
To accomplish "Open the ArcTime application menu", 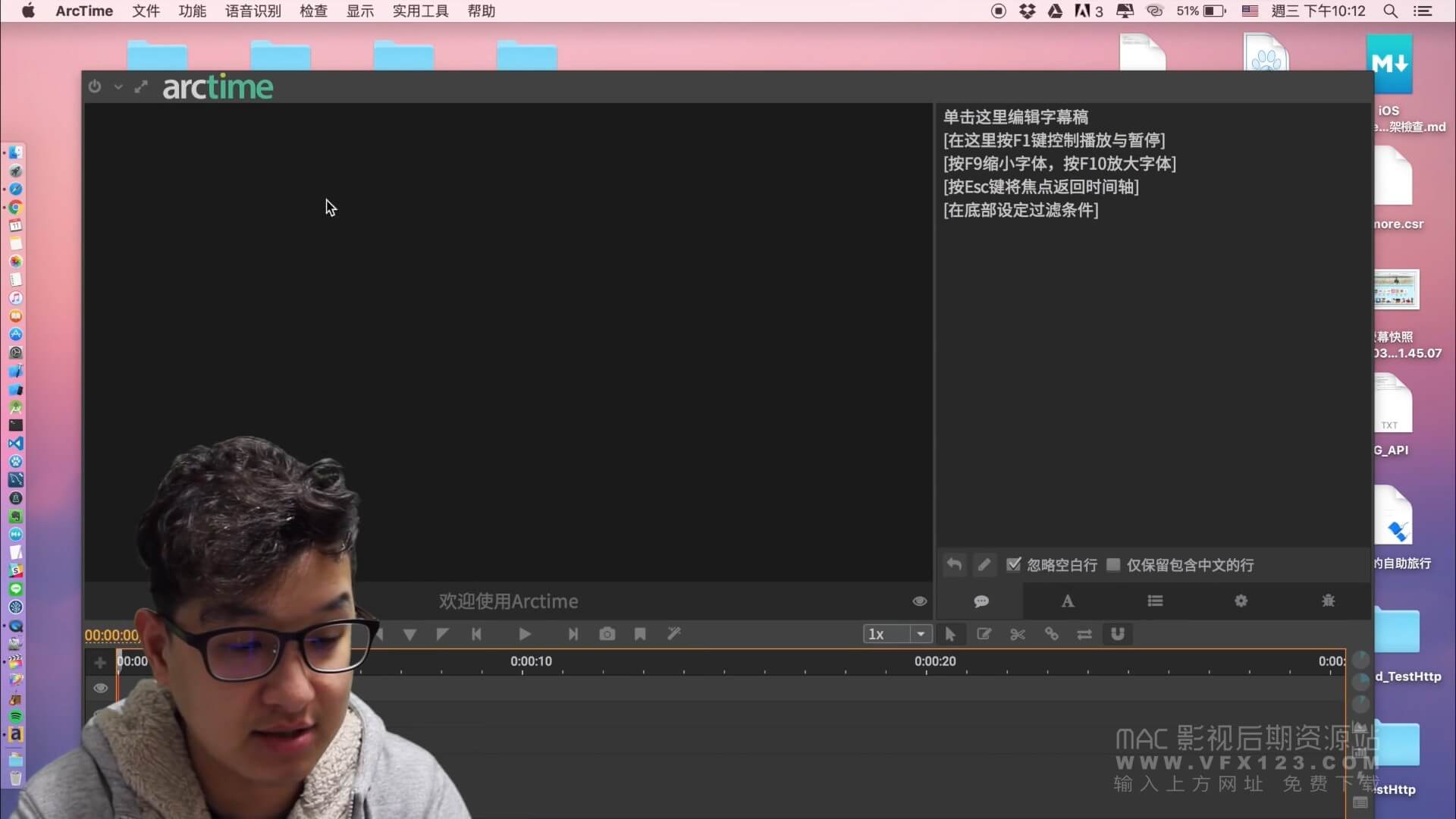I will click(x=84, y=11).
